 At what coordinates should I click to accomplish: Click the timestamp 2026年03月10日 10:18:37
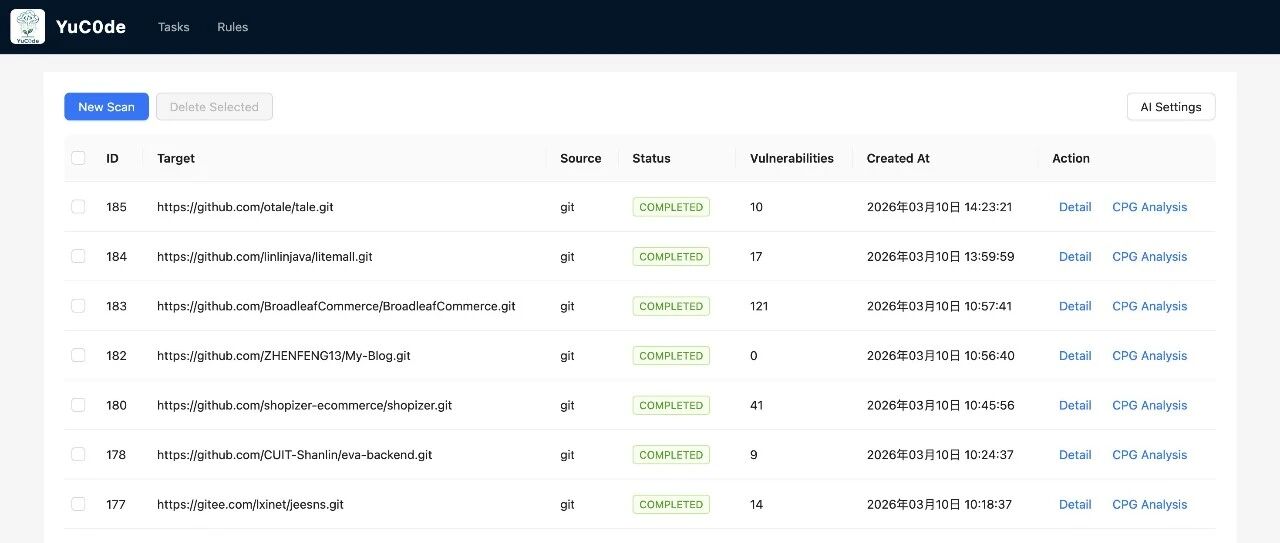pos(940,504)
